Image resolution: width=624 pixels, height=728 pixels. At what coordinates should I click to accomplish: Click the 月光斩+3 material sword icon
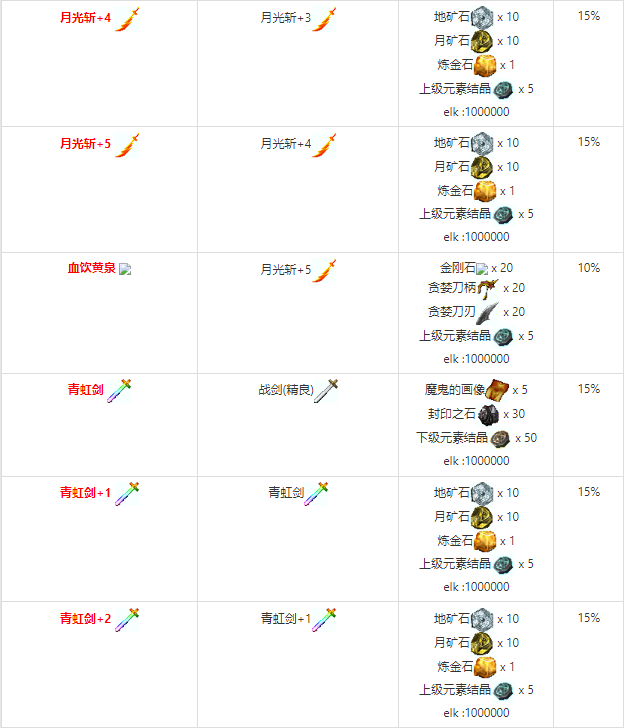coord(324,20)
